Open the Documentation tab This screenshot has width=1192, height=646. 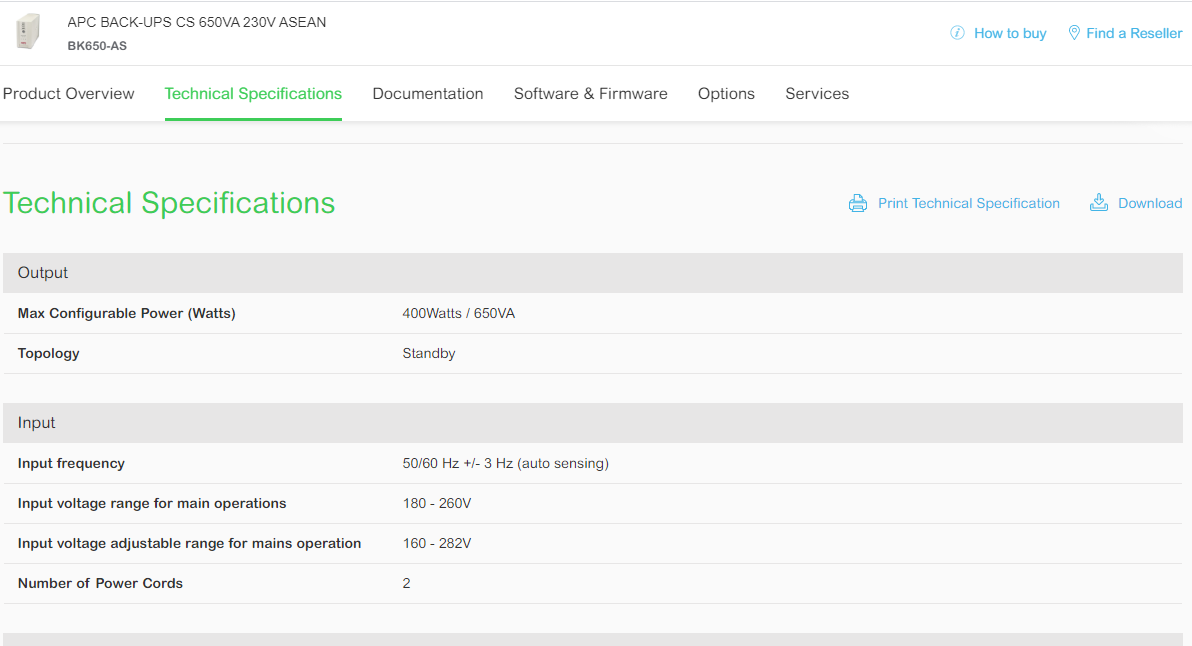pos(427,93)
